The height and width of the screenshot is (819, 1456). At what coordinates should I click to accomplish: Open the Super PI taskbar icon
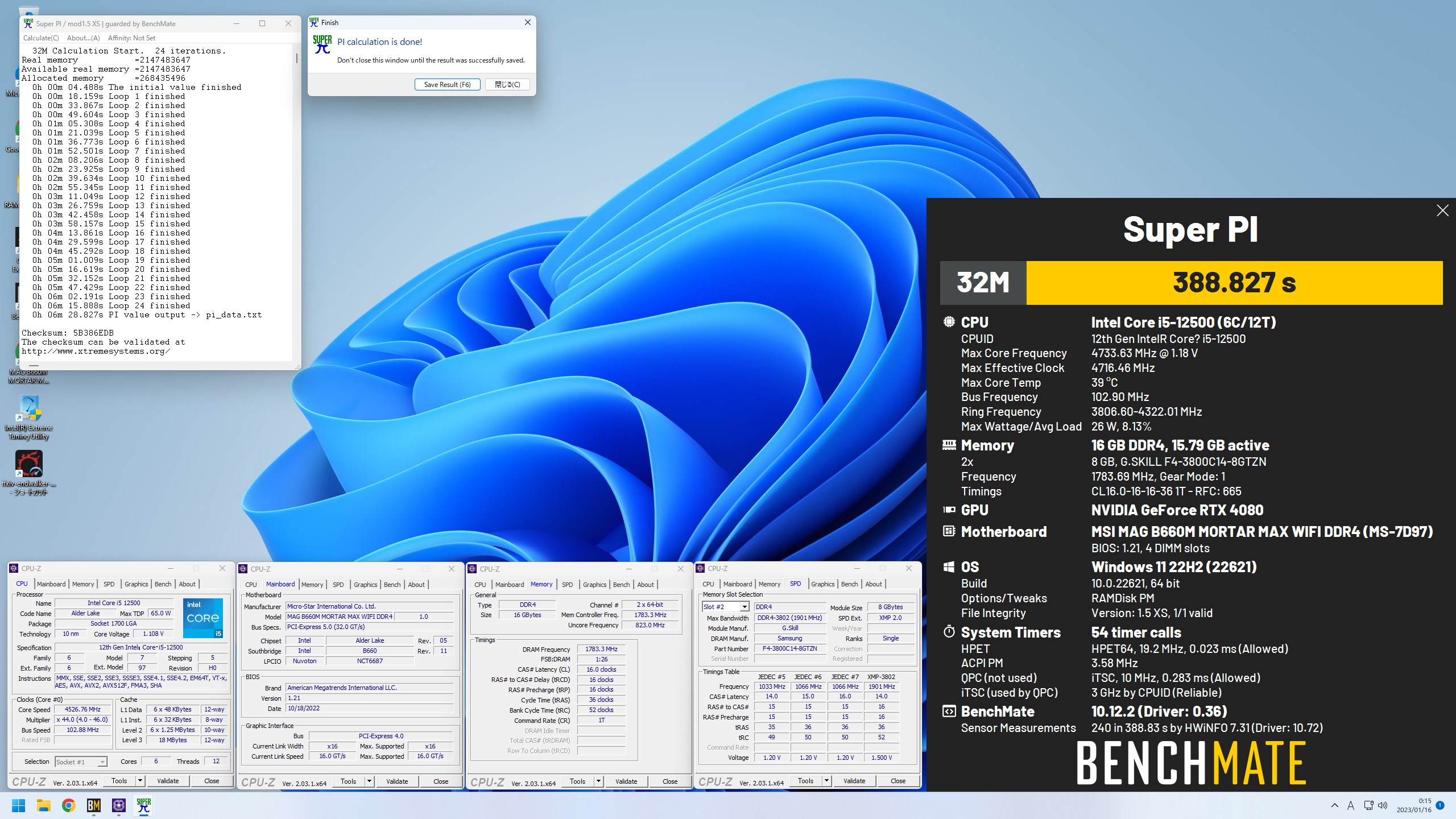pos(143,805)
